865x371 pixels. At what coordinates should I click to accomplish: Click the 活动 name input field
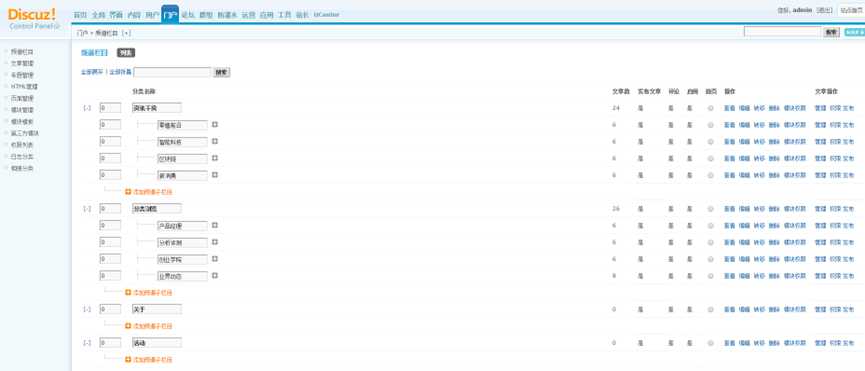157,343
